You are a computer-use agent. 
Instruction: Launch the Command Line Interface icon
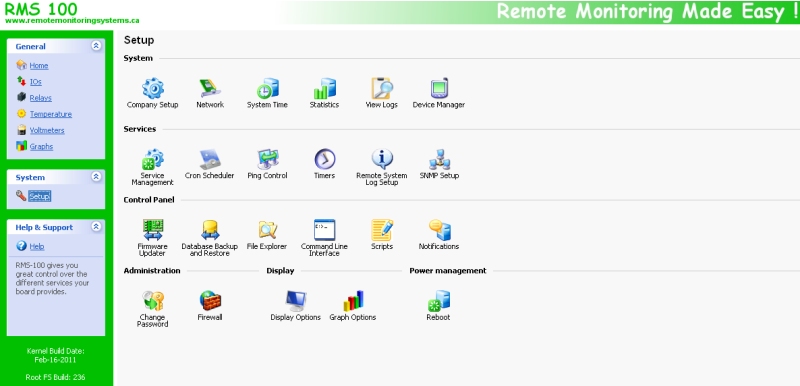tap(324, 230)
